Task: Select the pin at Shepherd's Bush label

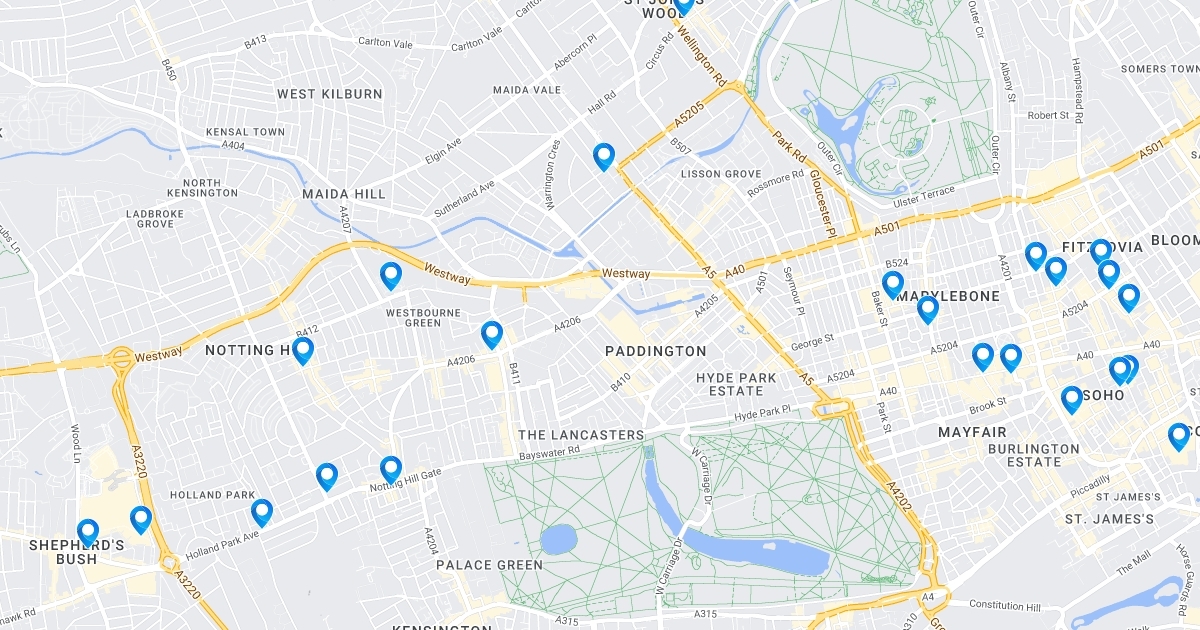Action: [88, 533]
